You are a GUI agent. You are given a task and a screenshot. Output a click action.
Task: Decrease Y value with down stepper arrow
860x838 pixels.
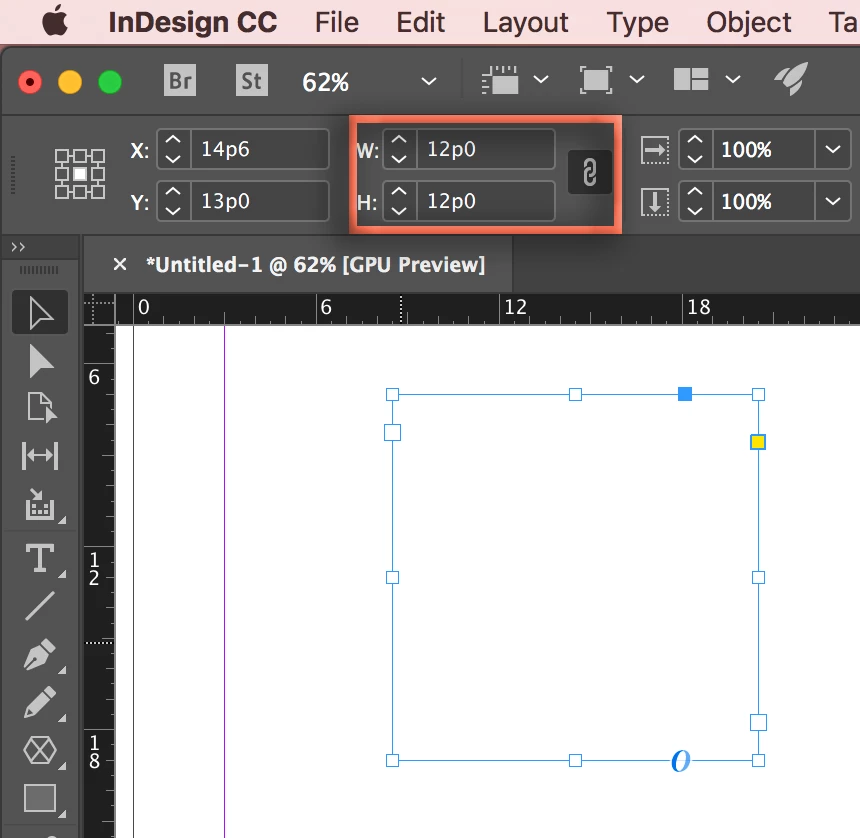[173, 211]
